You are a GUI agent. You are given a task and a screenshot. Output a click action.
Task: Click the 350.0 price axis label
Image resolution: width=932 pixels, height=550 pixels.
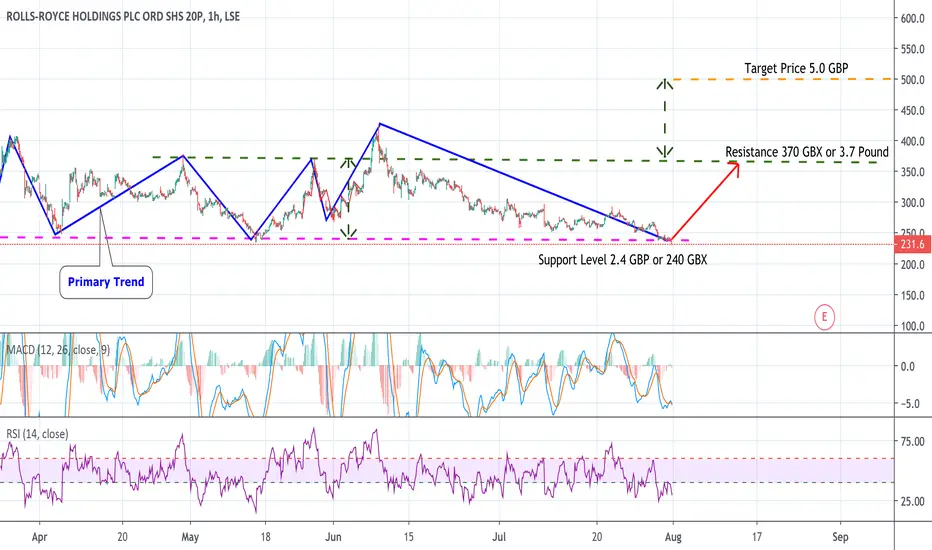pyautogui.click(x=912, y=172)
